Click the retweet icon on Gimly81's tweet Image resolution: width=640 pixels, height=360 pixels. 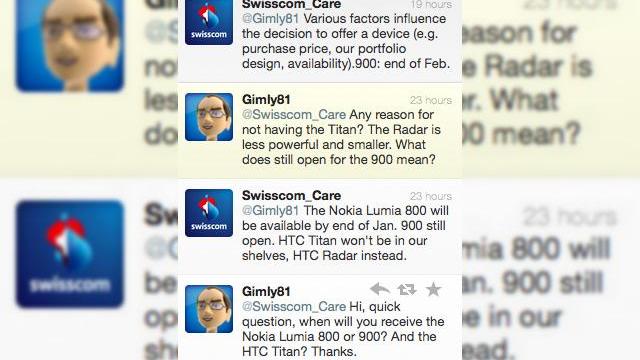point(407,289)
